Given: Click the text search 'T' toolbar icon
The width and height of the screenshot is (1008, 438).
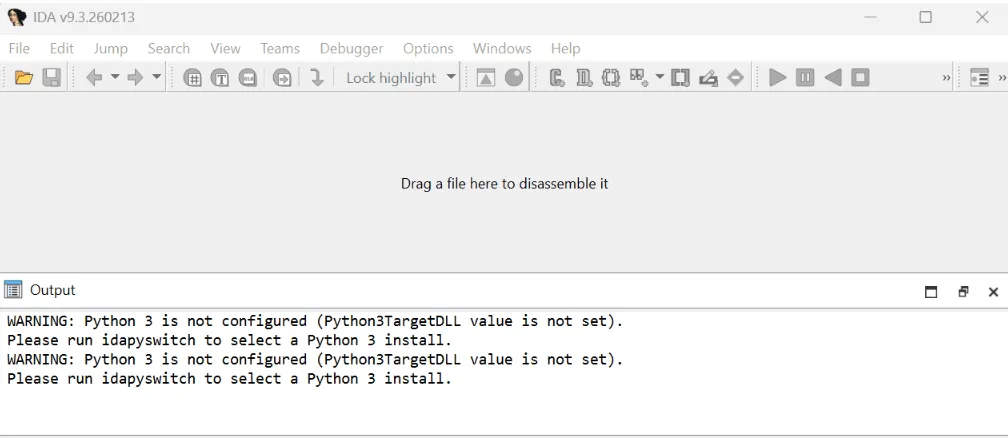Looking at the screenshot, I should coord(220,78).
